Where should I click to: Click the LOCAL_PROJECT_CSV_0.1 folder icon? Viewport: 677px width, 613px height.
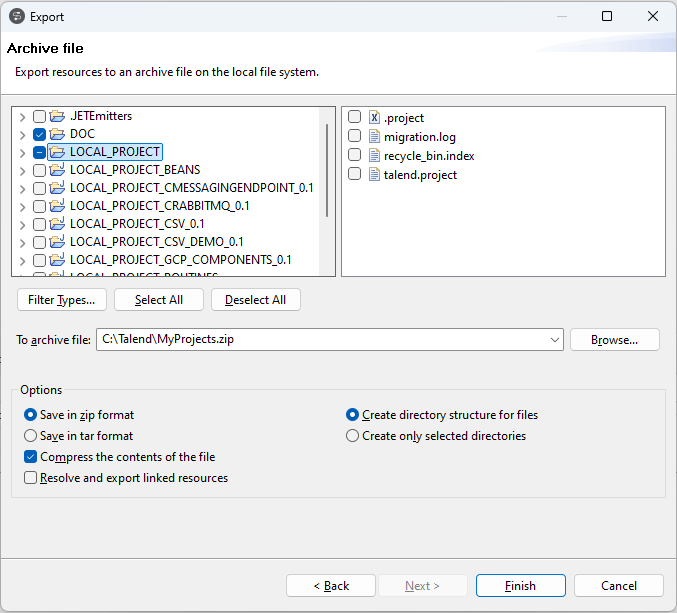[57, 224]
